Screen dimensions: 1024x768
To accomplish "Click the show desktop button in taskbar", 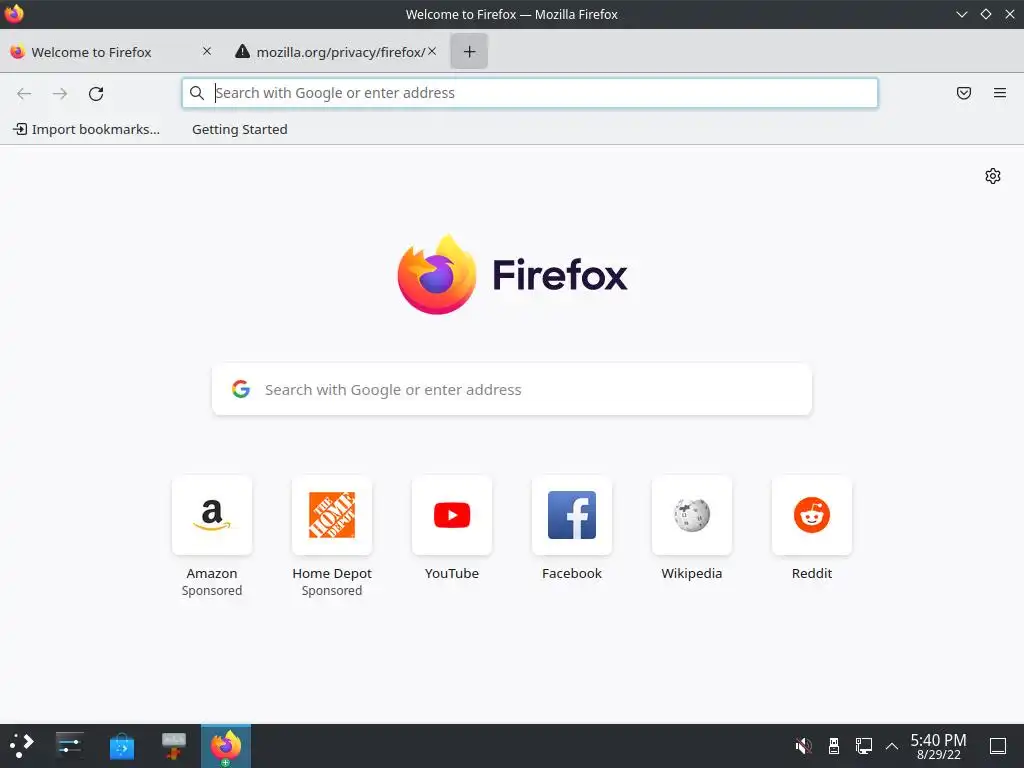I will pos(998,746).
